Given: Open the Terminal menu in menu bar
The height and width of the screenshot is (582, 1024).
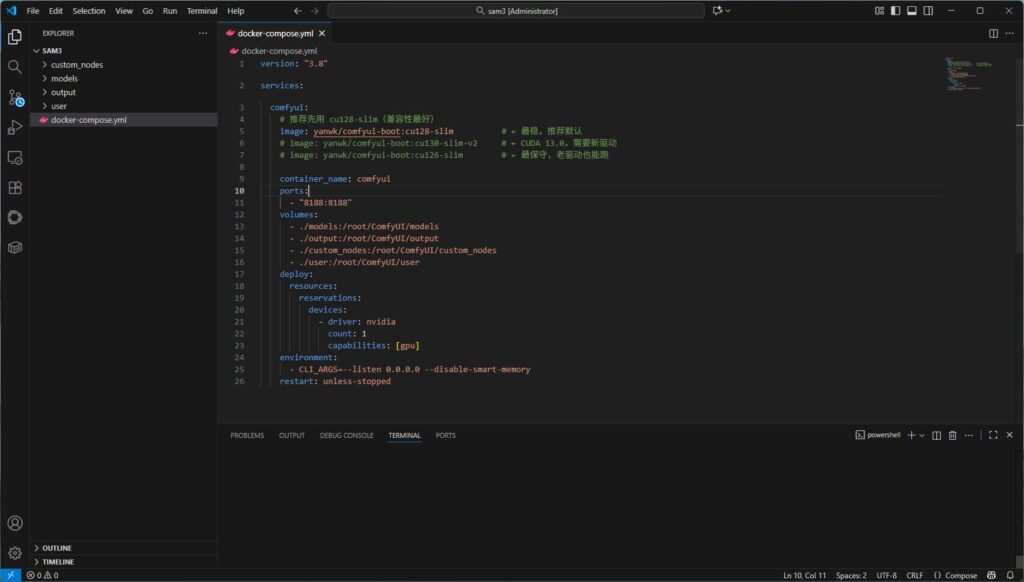Looking at the screenshot, I should [x=202, y=11].
